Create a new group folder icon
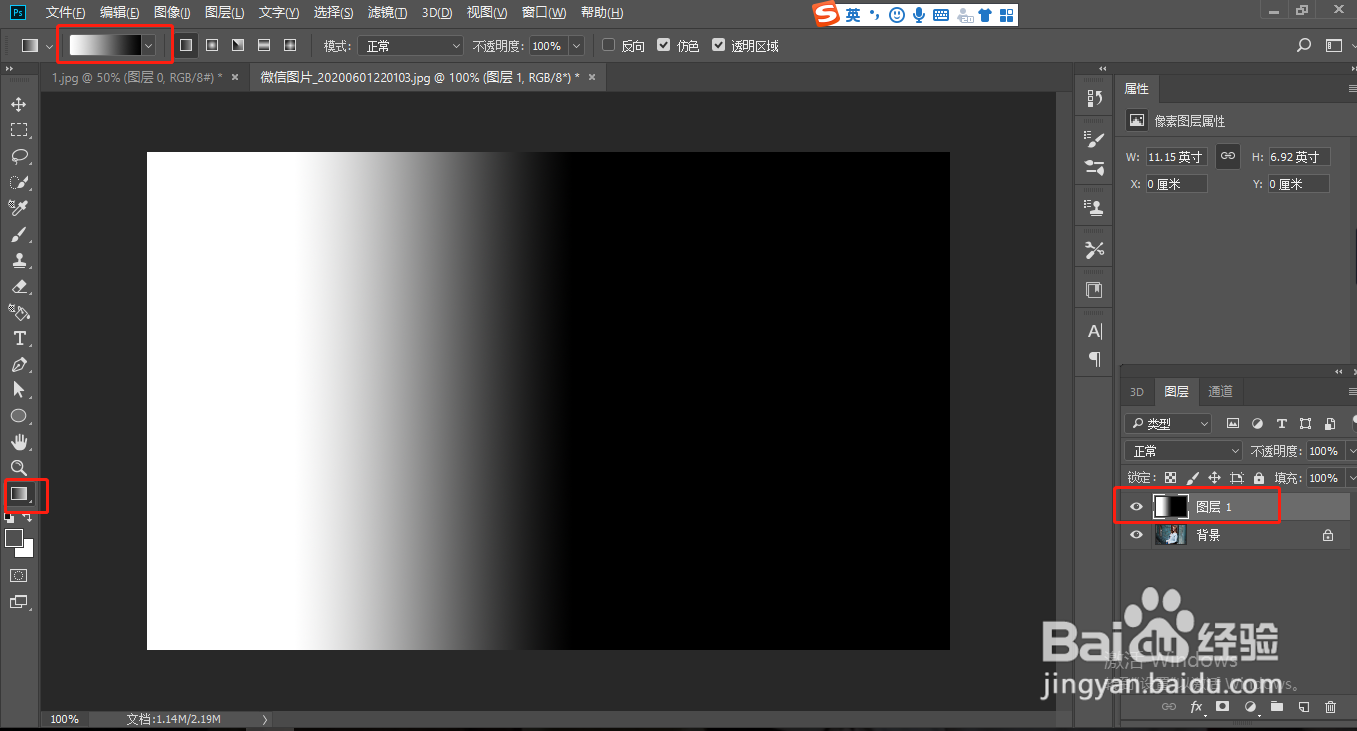This screenshot has width=1357, height=731. click(1276, 707)
